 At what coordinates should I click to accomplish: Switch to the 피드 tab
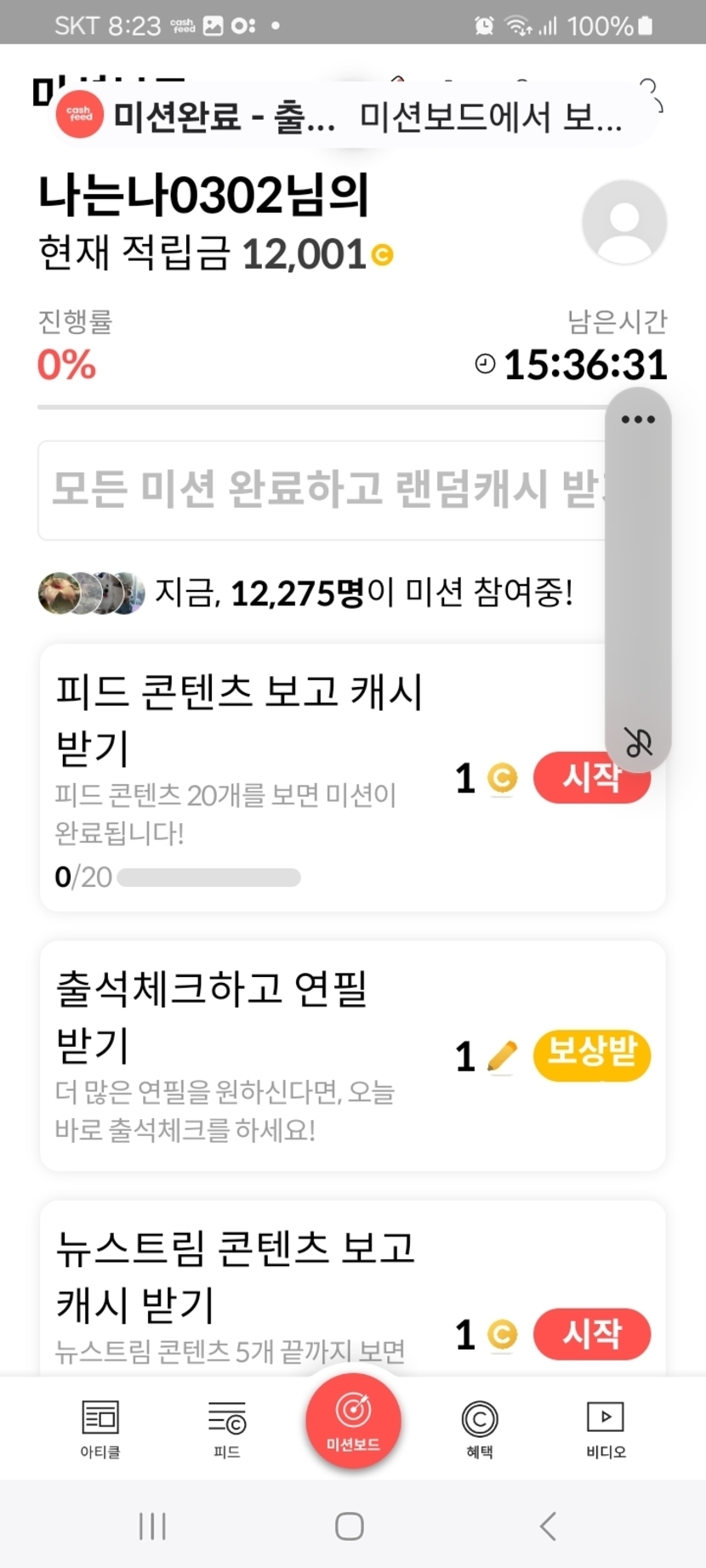(226, 1427)
